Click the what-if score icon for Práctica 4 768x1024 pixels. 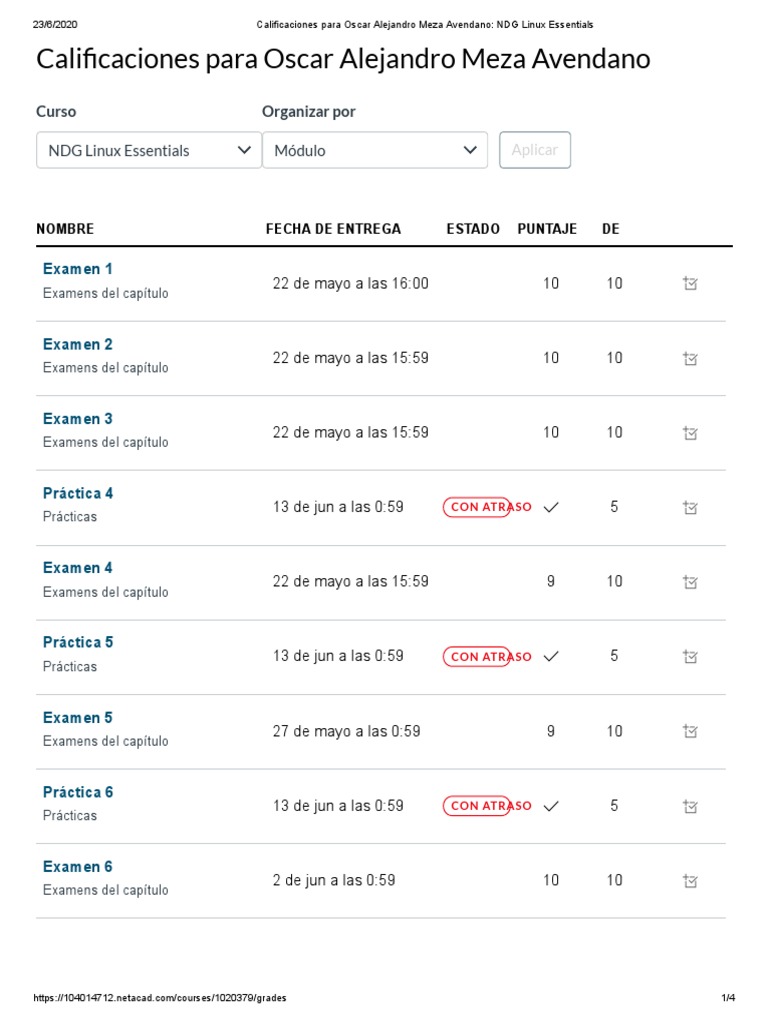[690, 507]
